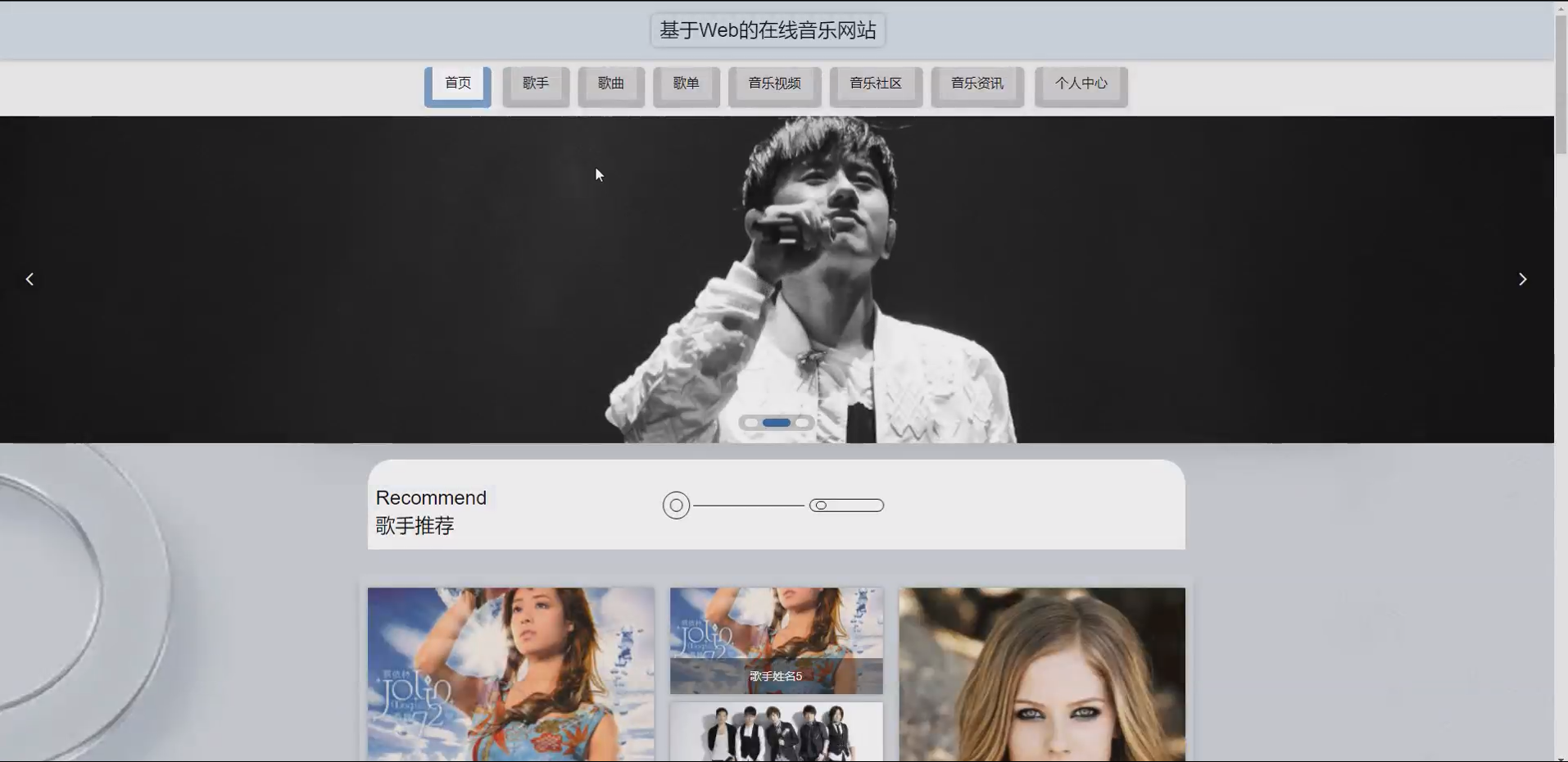Open the blonde female singer card
The height and width of the screenshot is (762, 1568).
(1042, 674)
